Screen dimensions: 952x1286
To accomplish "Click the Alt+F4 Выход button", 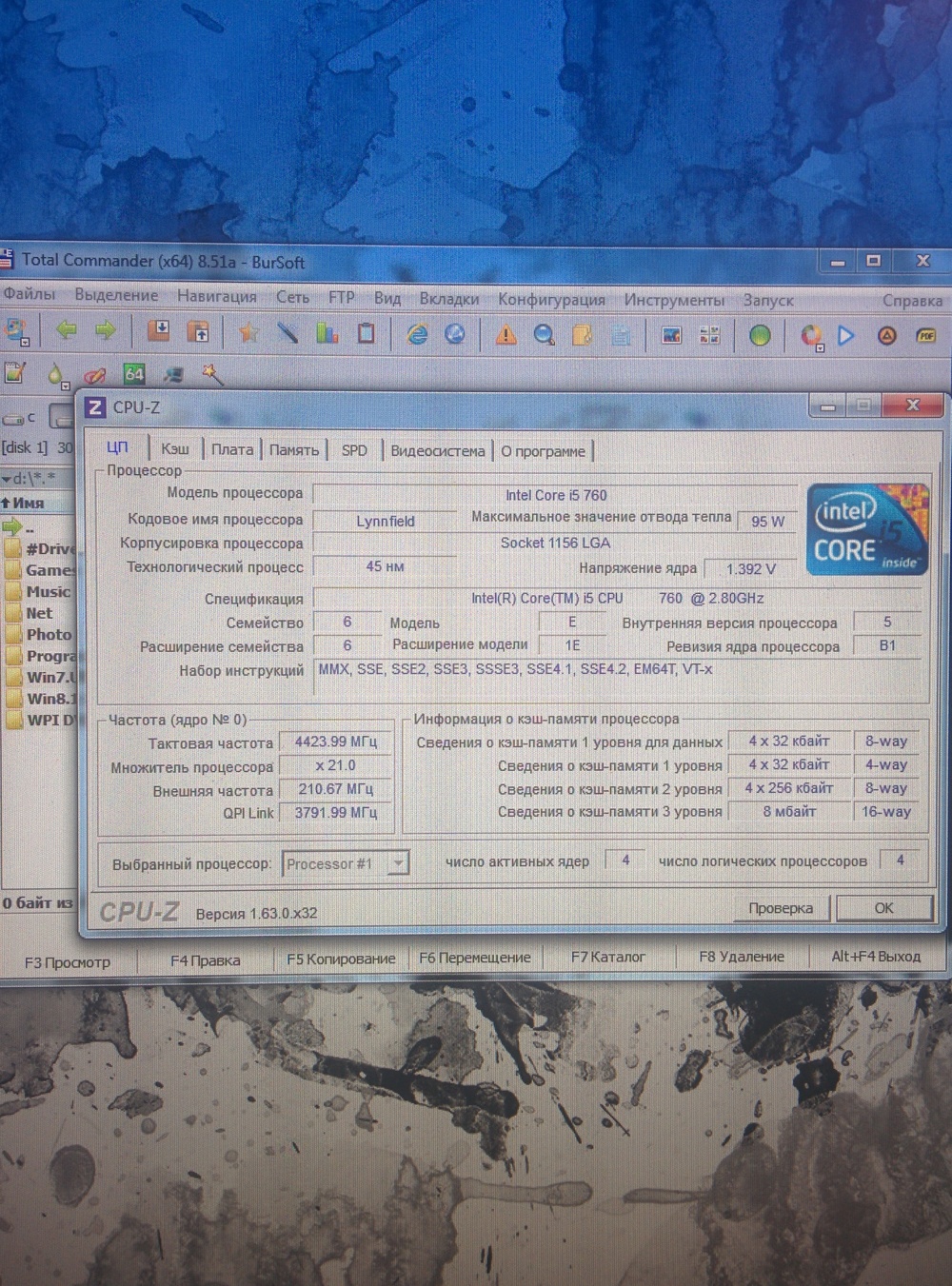I will (x=876, y=956).
